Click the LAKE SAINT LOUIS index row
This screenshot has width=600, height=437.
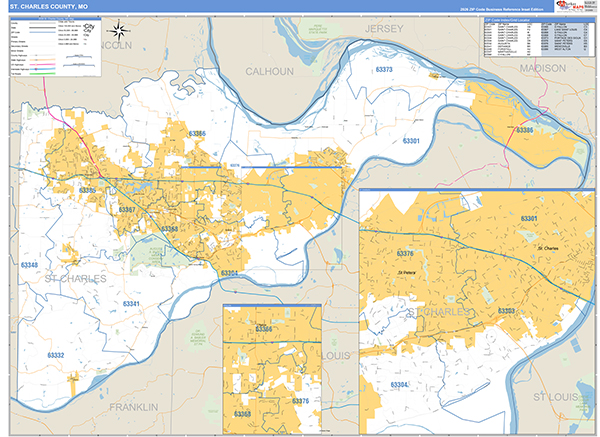pos(564,29)
